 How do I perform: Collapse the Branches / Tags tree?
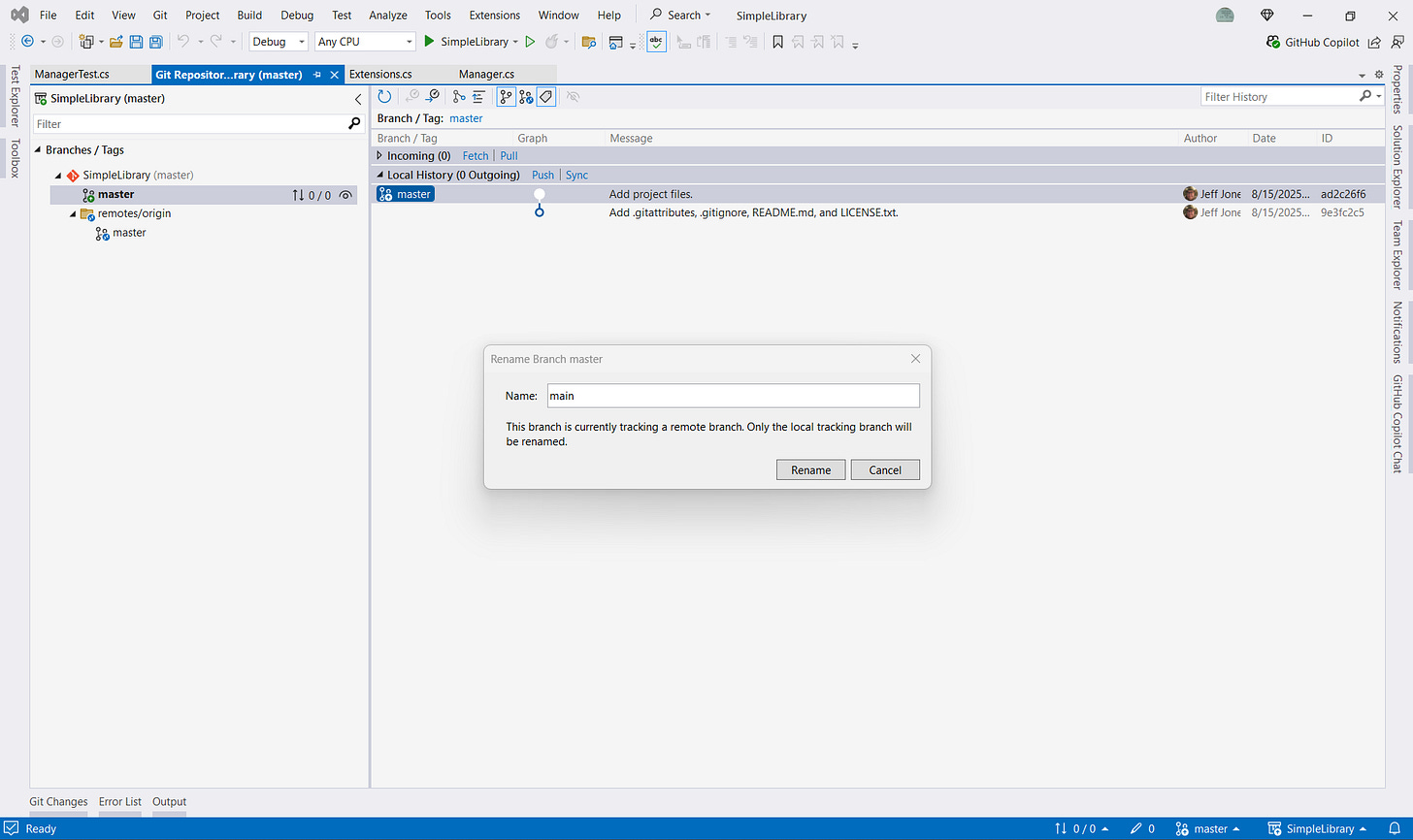tap(38, 149)
